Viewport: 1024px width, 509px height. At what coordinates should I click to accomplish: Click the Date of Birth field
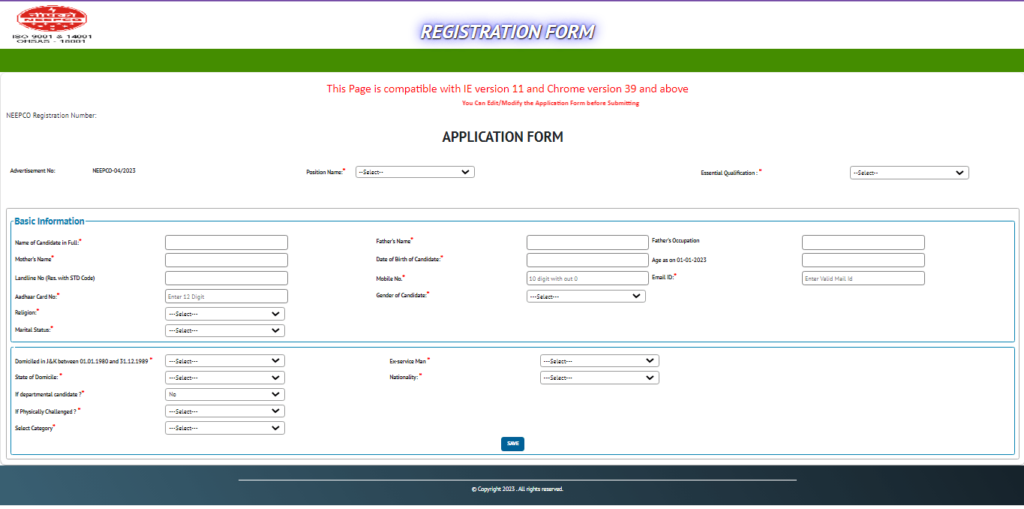click(587, 260)
